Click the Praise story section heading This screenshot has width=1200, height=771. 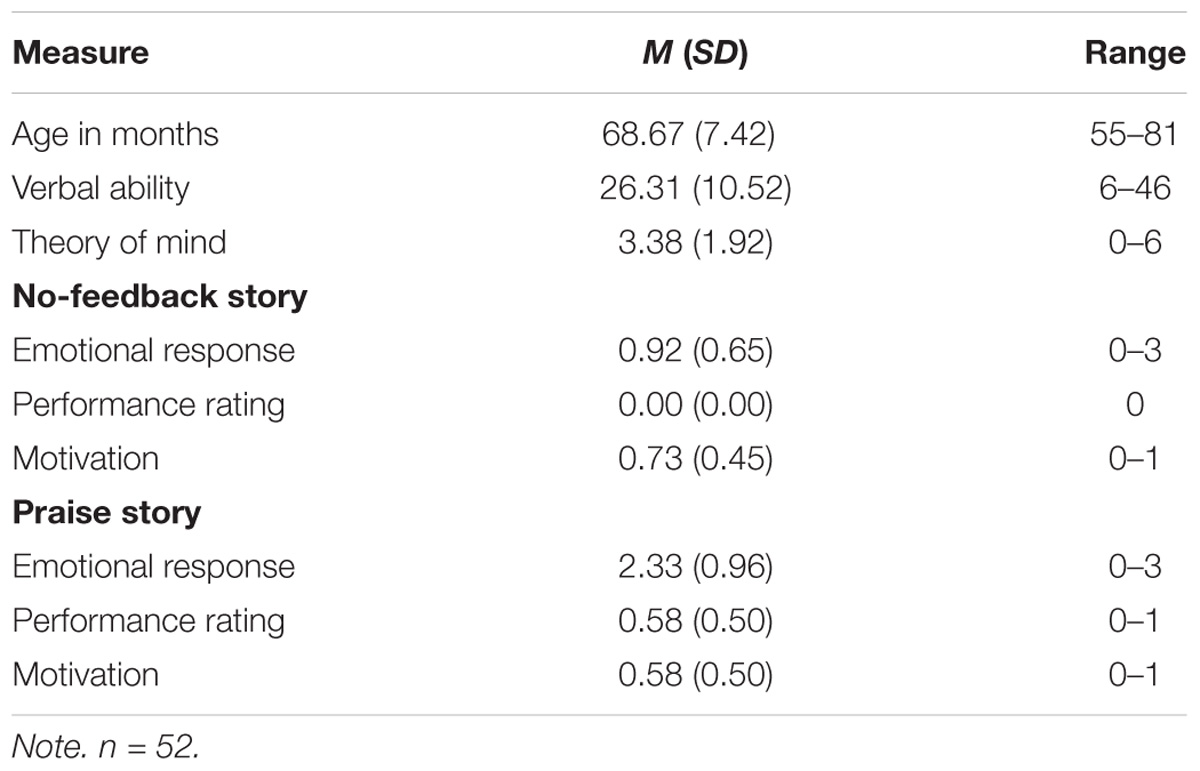[x=107, y=513]
